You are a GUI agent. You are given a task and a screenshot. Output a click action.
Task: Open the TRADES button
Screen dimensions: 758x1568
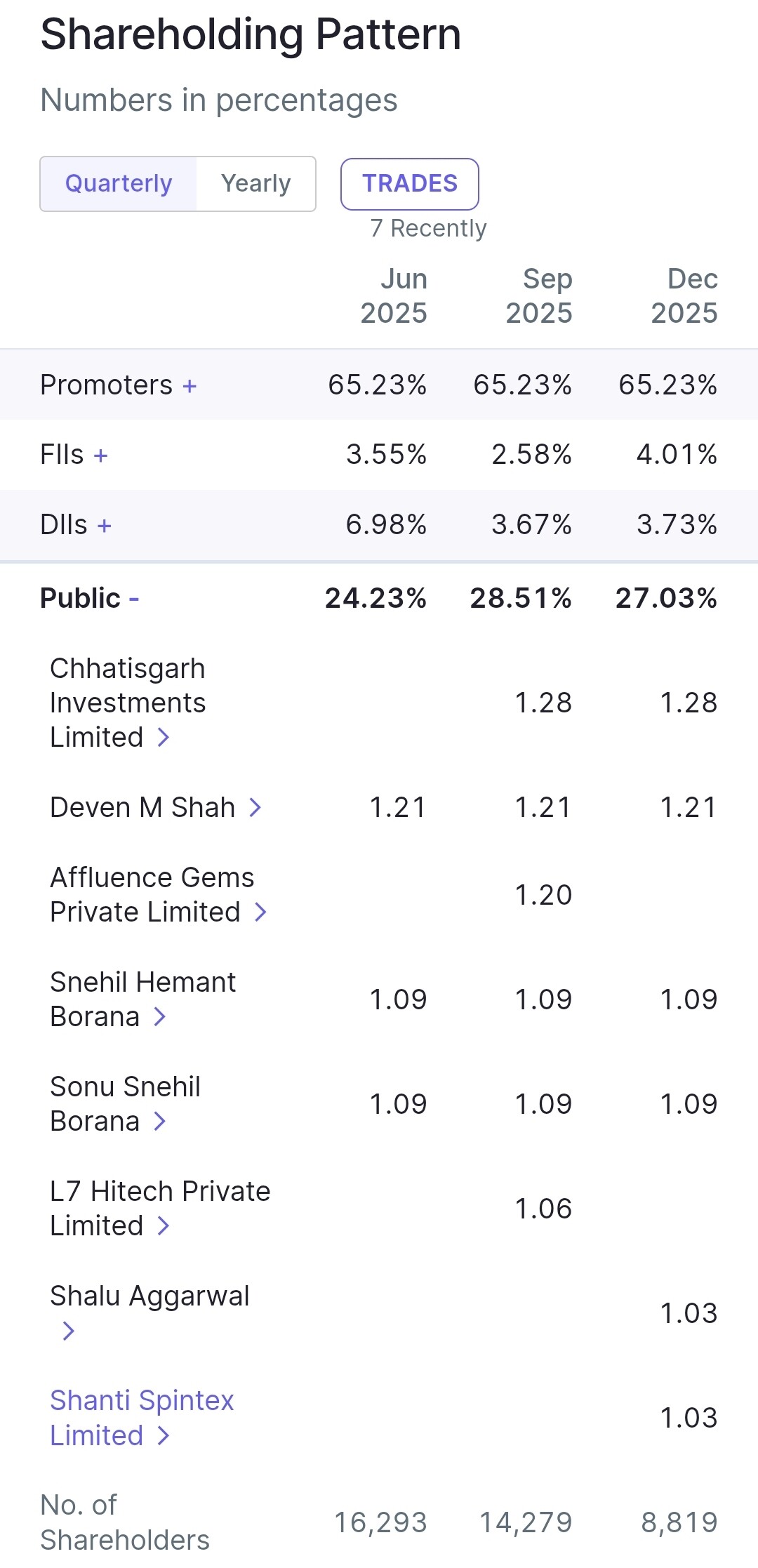(x=410, y=184)
